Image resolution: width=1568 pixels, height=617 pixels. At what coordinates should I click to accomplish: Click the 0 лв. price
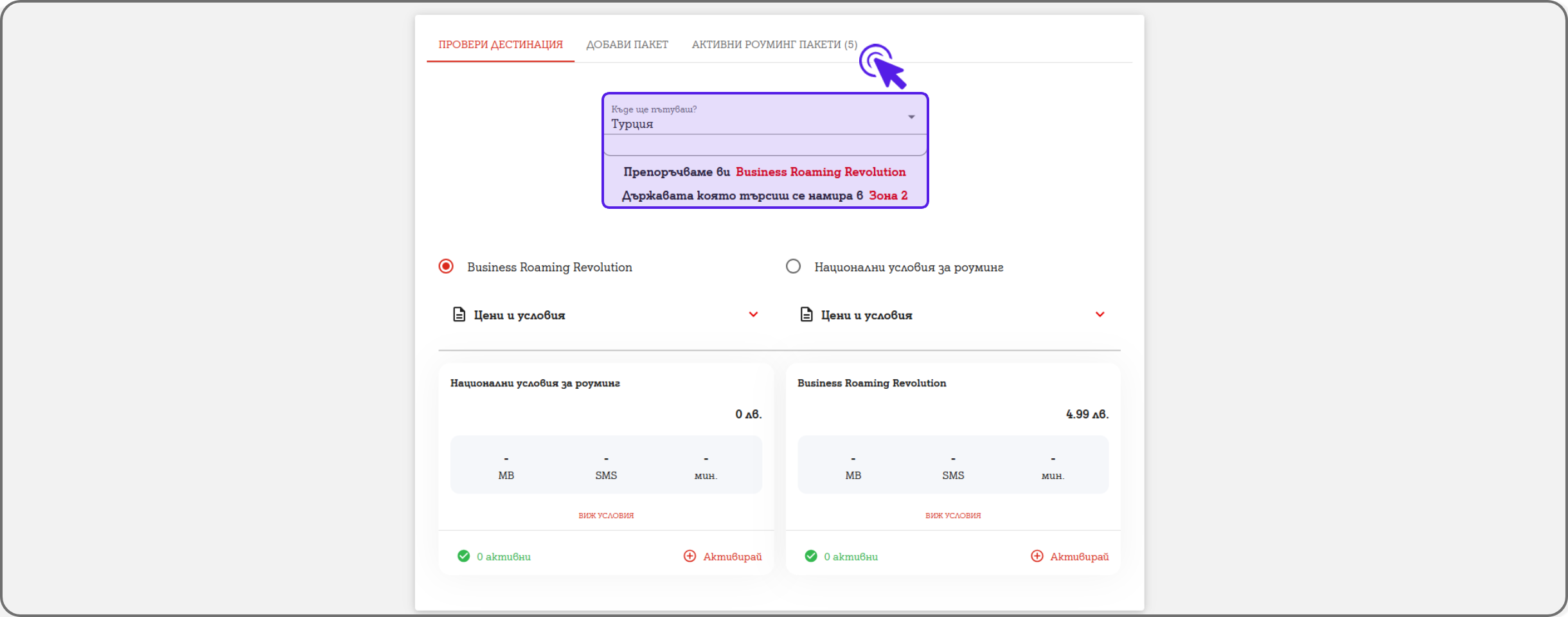[x=749, y=415]
